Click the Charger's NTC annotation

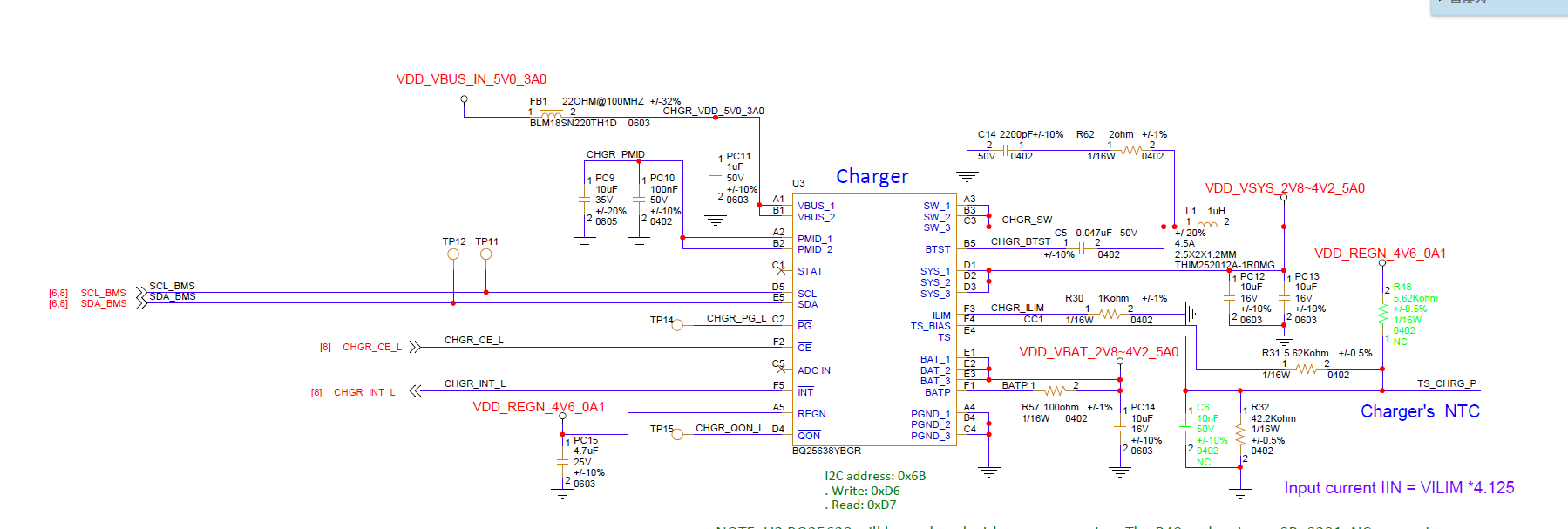pos(1420,411)
